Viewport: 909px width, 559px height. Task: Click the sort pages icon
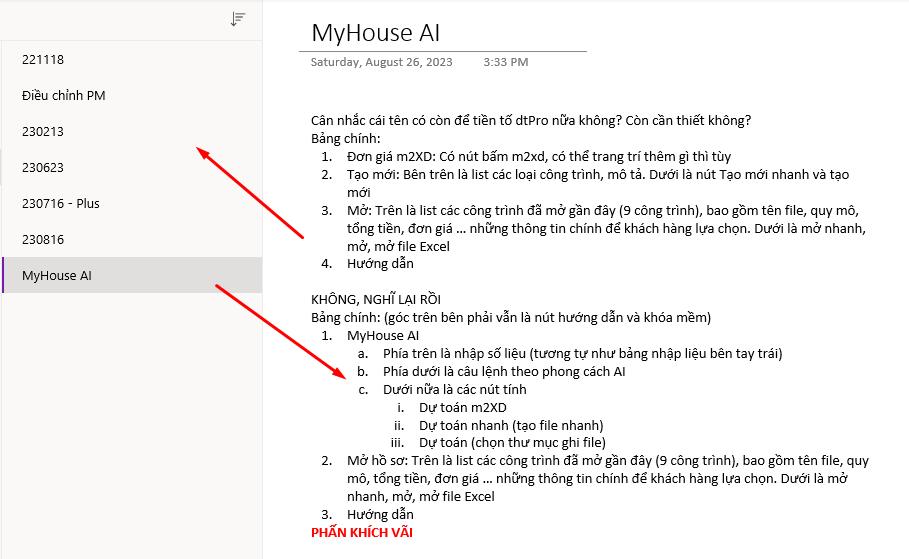(x=237, y=19)
